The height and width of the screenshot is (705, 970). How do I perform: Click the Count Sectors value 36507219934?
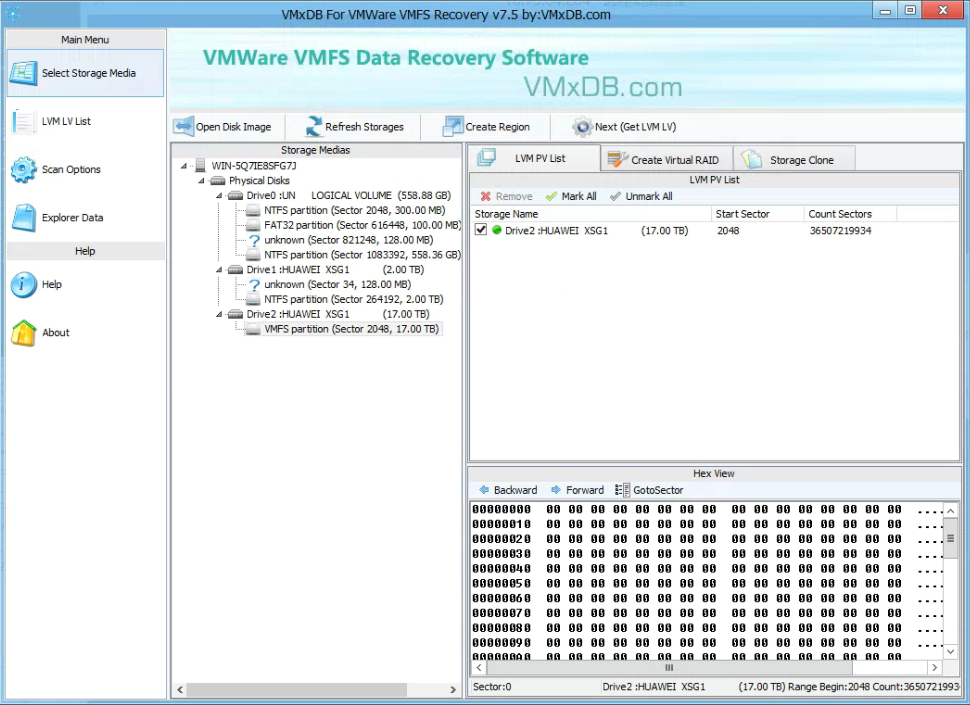(840, 231)
